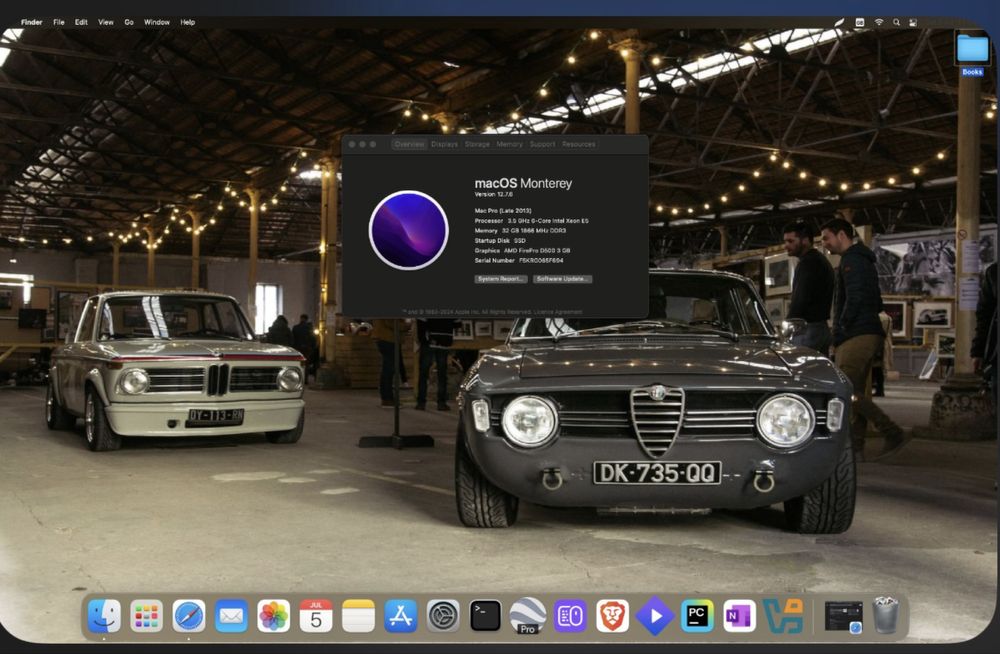The width and height of the screenshot is (1000, 654).
Task: Launch the App Store dock icon
Action: pos(401,615)
